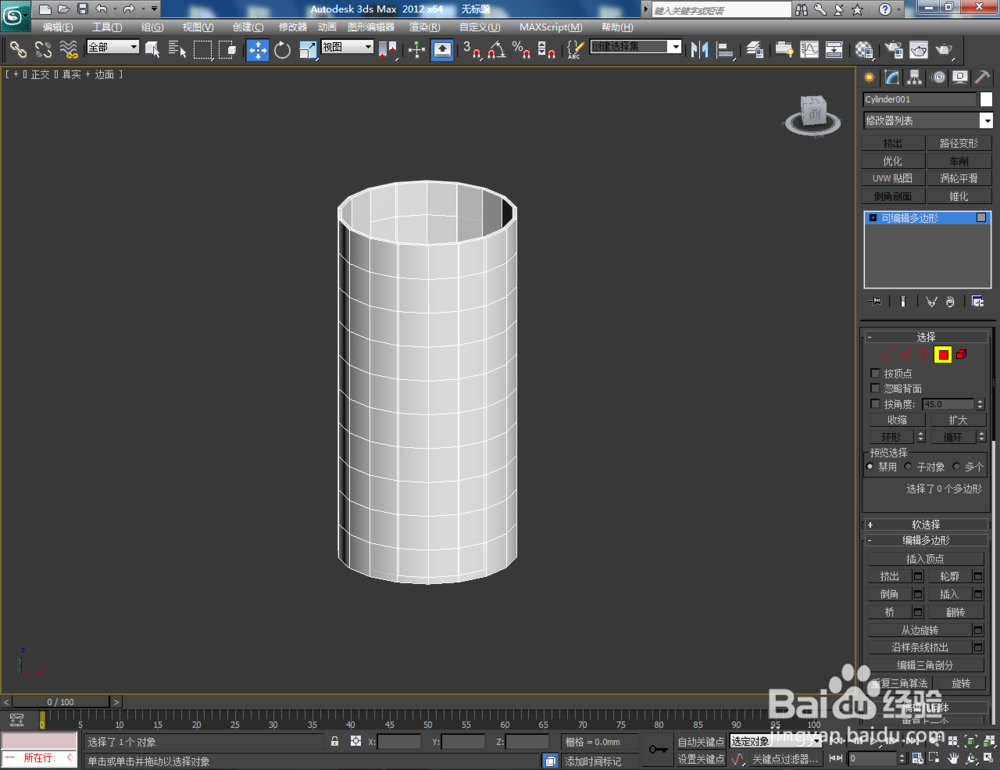Select 子对象 preview selection radio
The height and width of the screenshot is (770, 1000).
coord(908,466)
